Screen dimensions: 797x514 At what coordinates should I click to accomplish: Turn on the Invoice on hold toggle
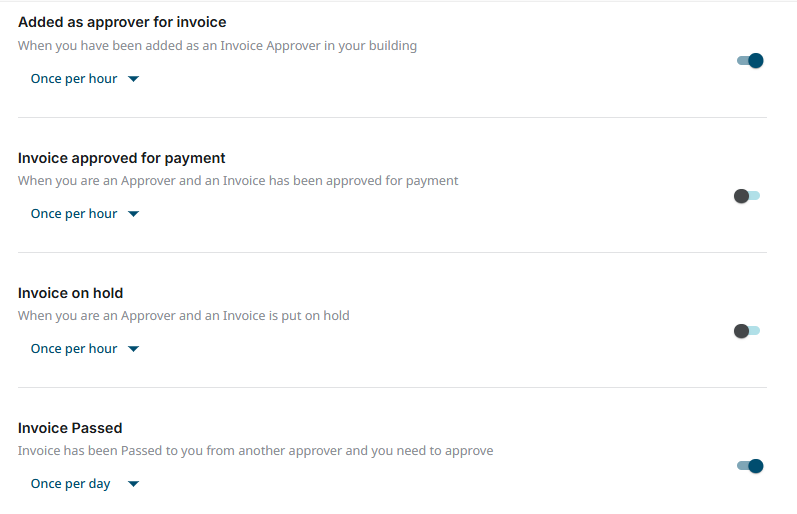click(747, 331)
